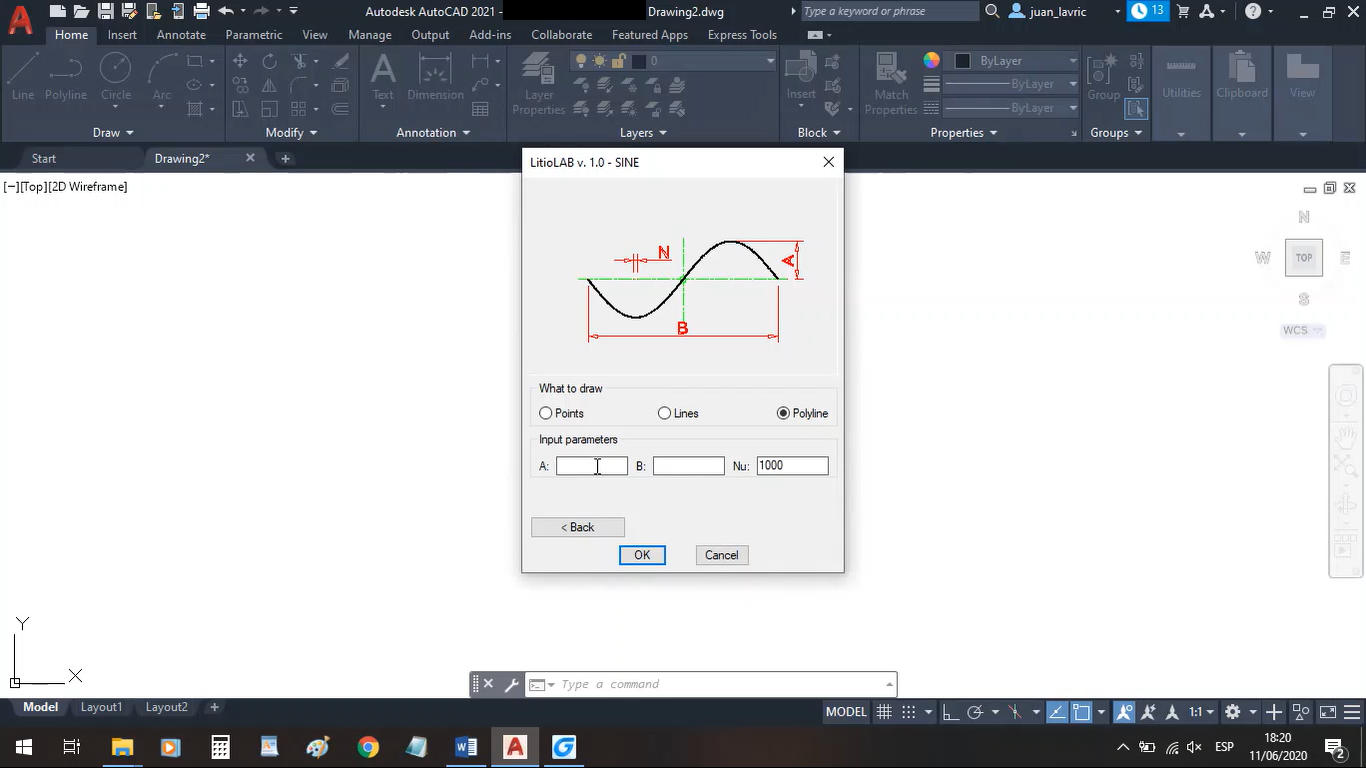This screenshot has width=1366, height=768.
Task: Click the Offset tool icon
Action: (x=341, y=109)
